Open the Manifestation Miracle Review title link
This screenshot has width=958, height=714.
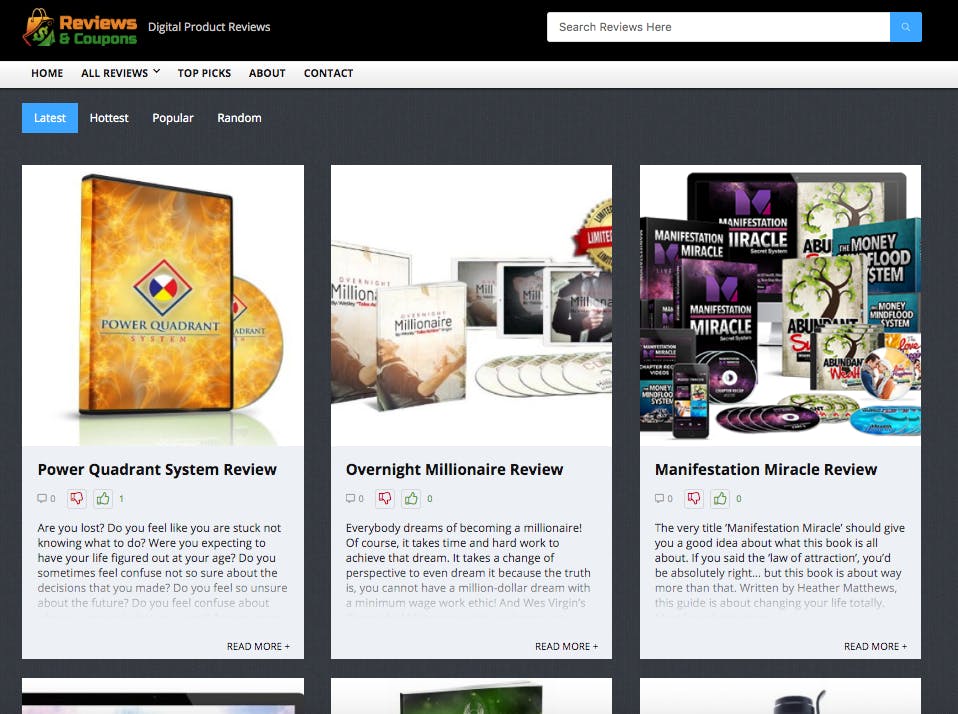pos(765,469)
